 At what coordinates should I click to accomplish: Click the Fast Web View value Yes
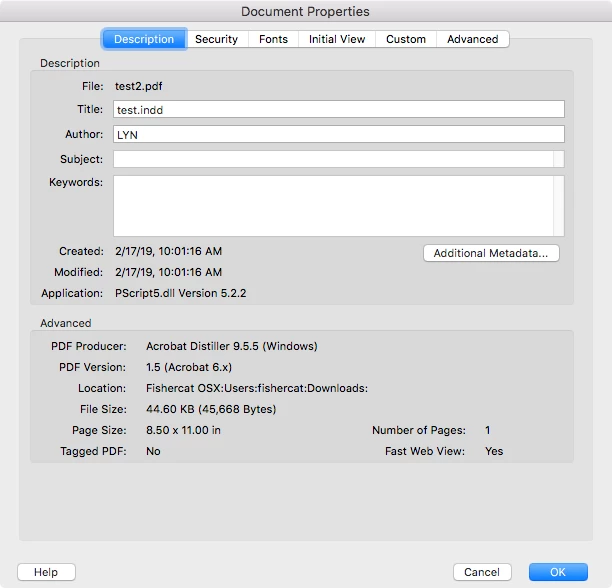494,451
